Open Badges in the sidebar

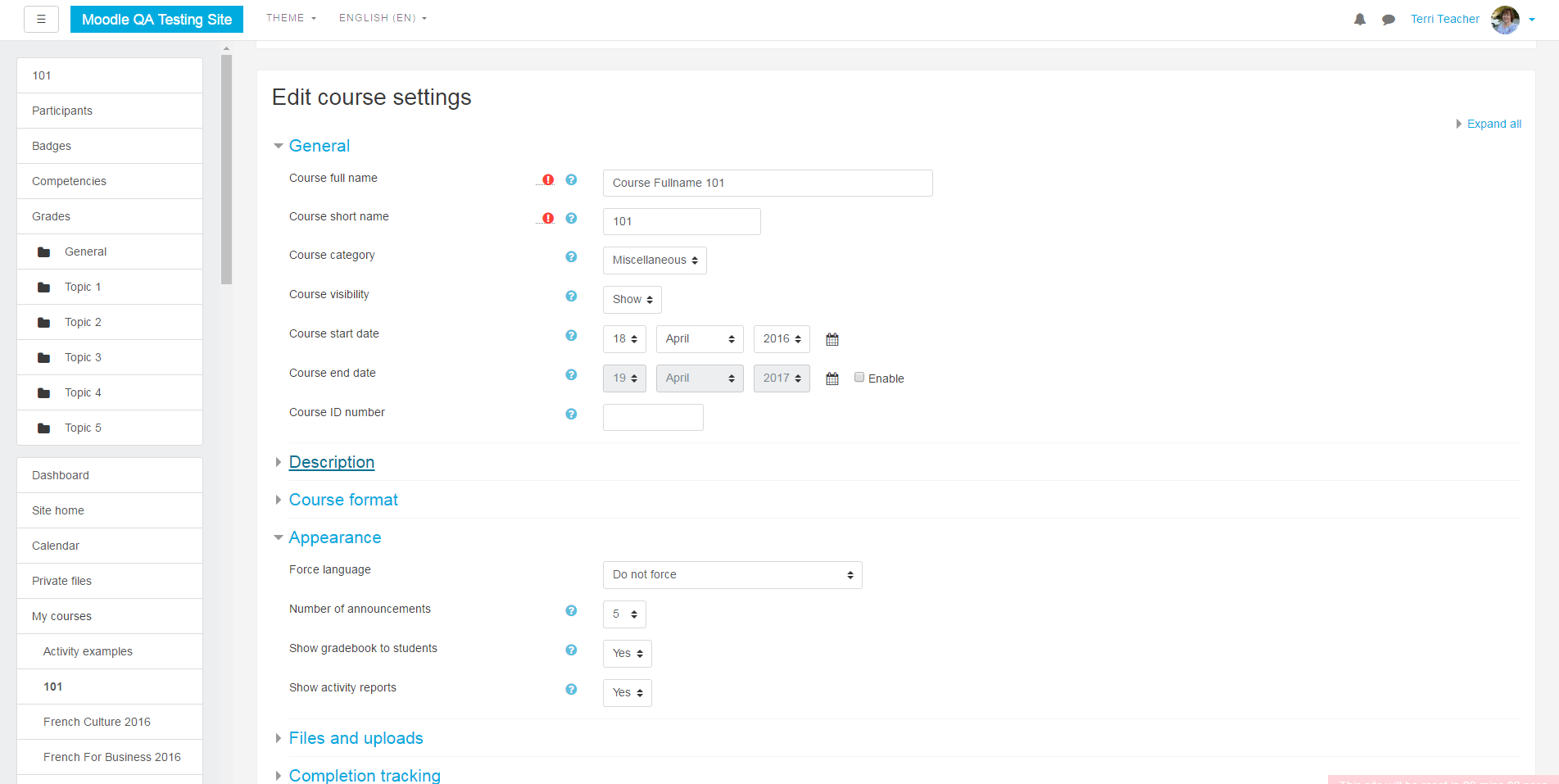(110, 146)
